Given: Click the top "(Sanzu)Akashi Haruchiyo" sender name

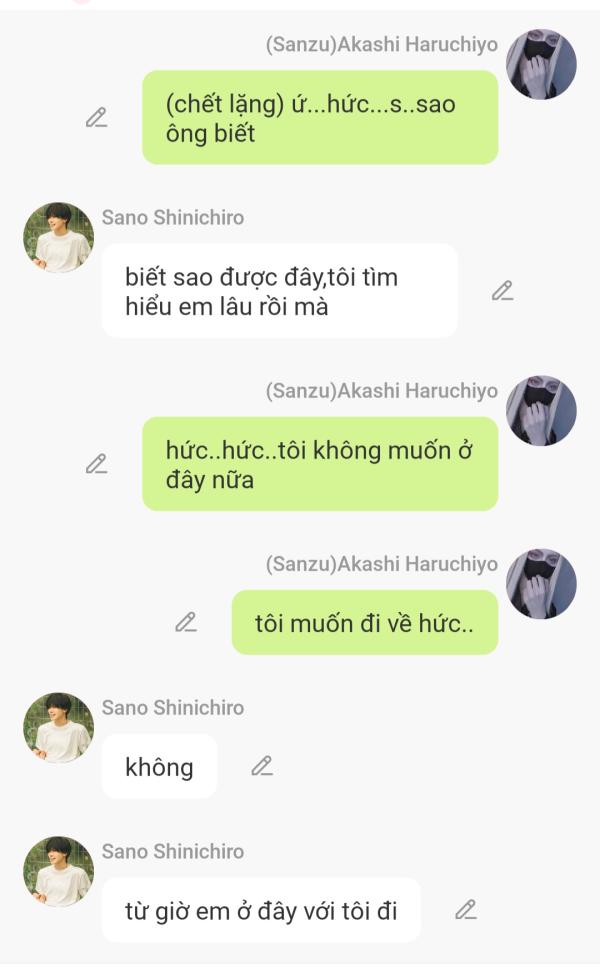Looking at the screenshot, I should coord(381,44).
